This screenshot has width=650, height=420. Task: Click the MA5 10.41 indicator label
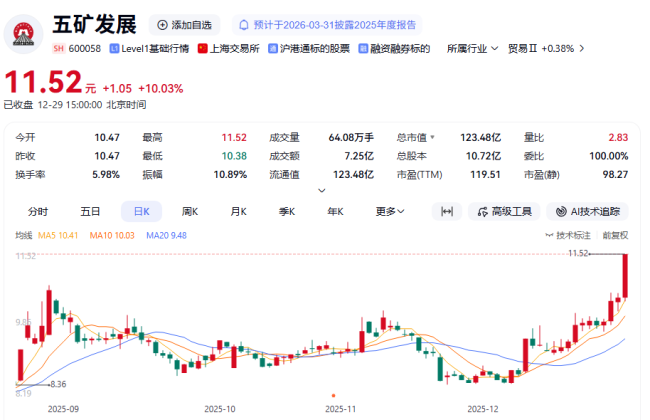[x=58, y=235]
